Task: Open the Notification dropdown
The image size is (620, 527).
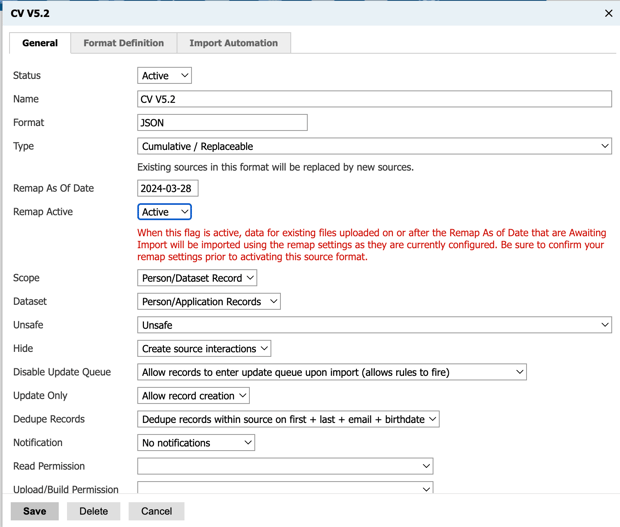Action: 195,443
